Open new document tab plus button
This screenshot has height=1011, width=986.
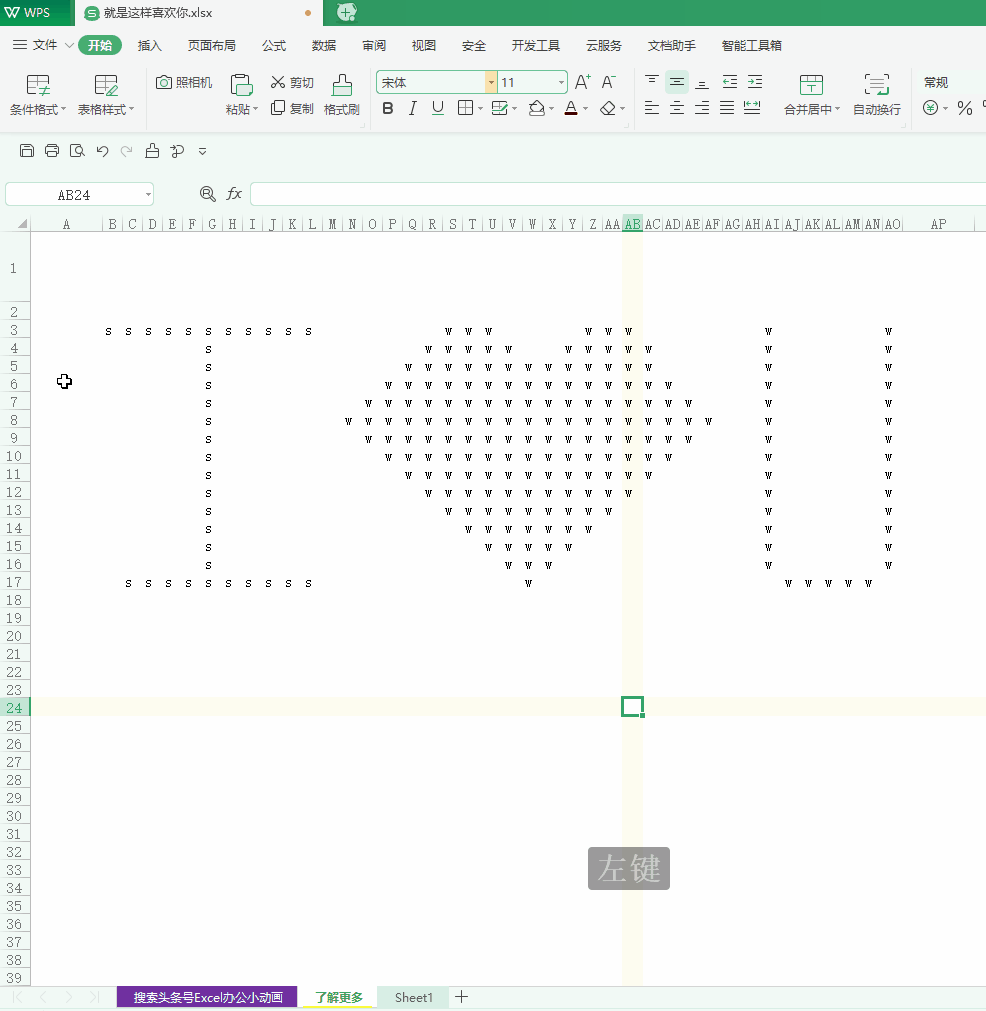tap(346, 12)
